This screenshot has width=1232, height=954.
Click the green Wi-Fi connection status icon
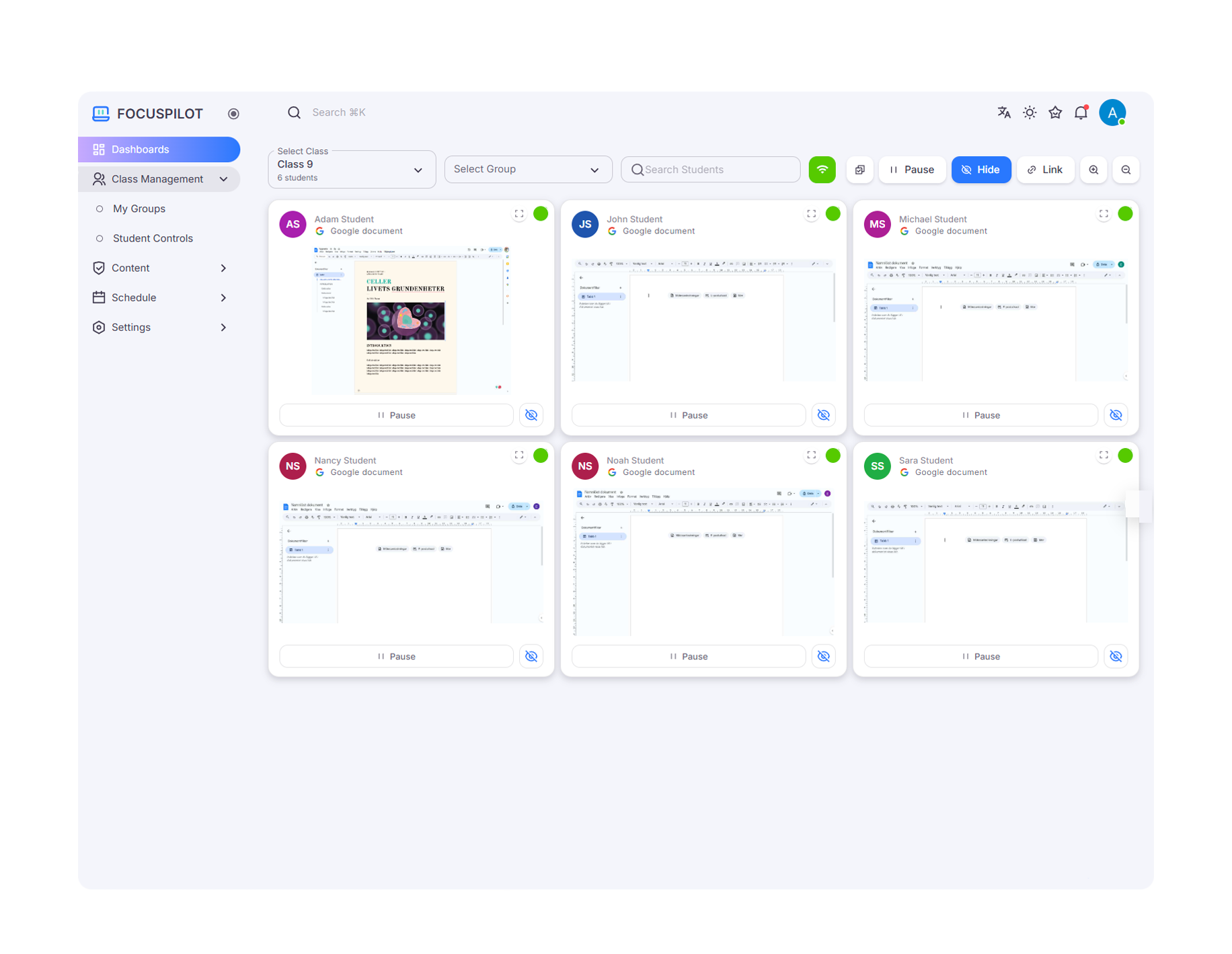(822, 170)
